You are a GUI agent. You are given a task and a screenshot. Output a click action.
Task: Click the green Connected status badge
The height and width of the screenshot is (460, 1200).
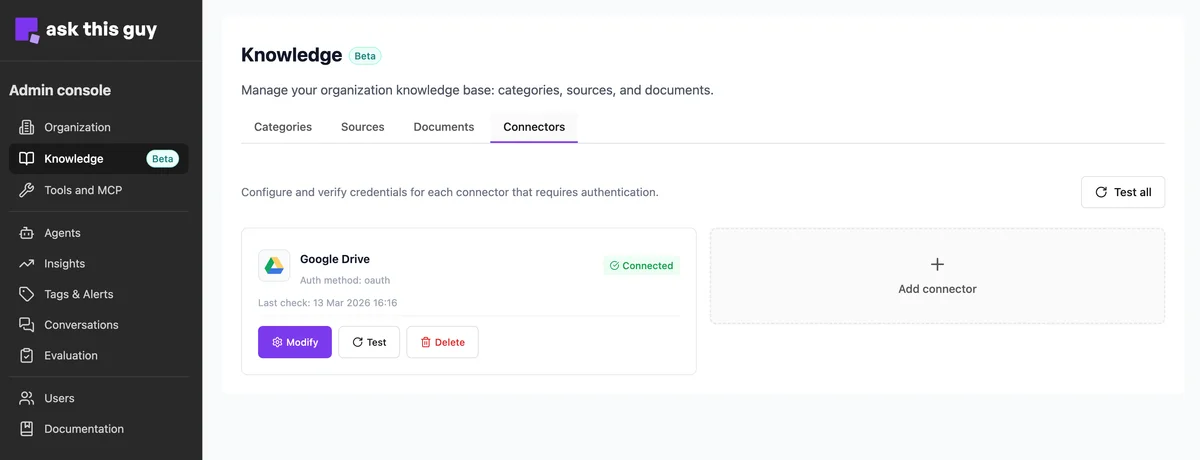tap(641, 266)
